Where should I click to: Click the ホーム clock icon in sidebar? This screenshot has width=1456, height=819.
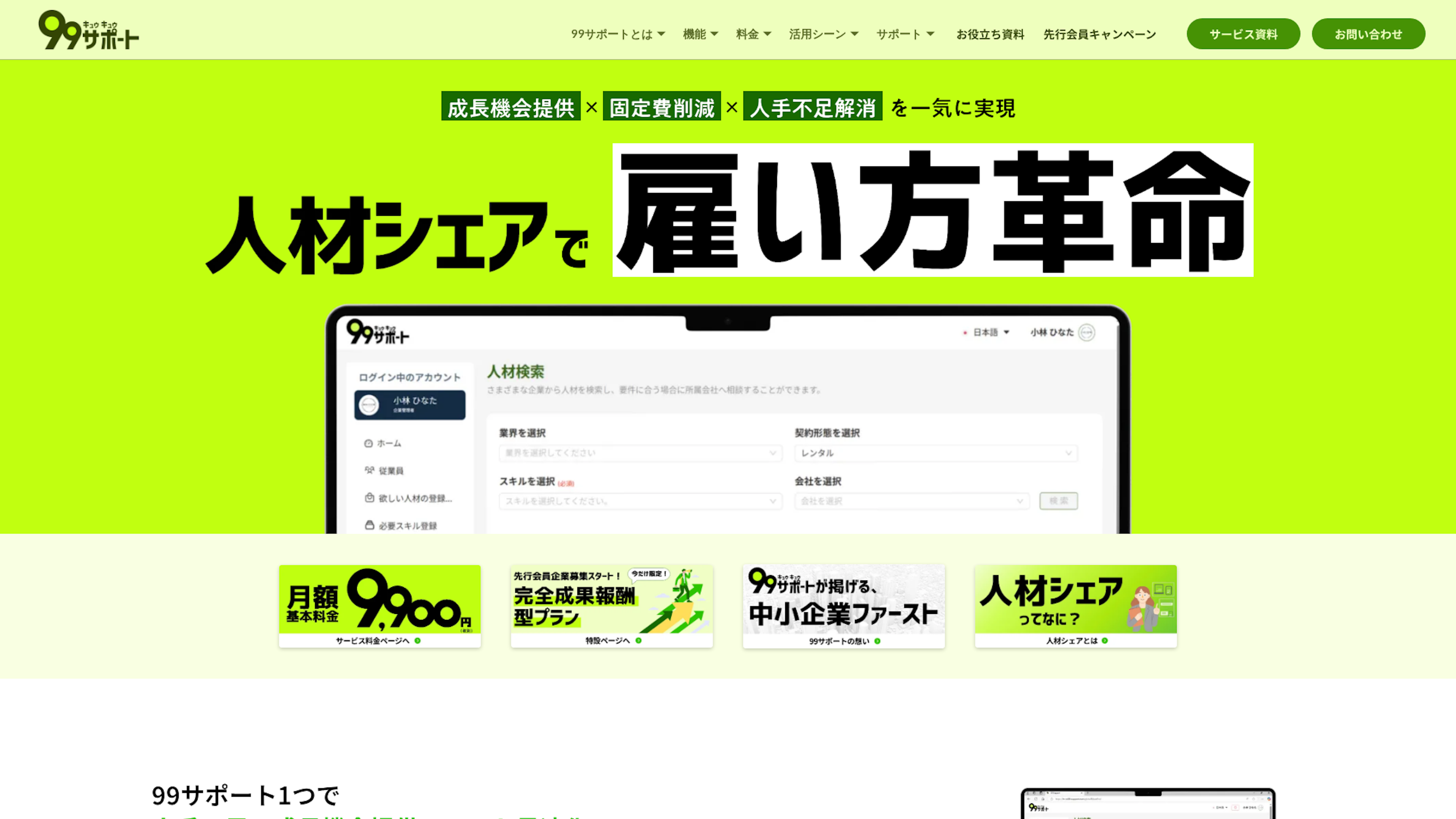click(x=369, y=443)
